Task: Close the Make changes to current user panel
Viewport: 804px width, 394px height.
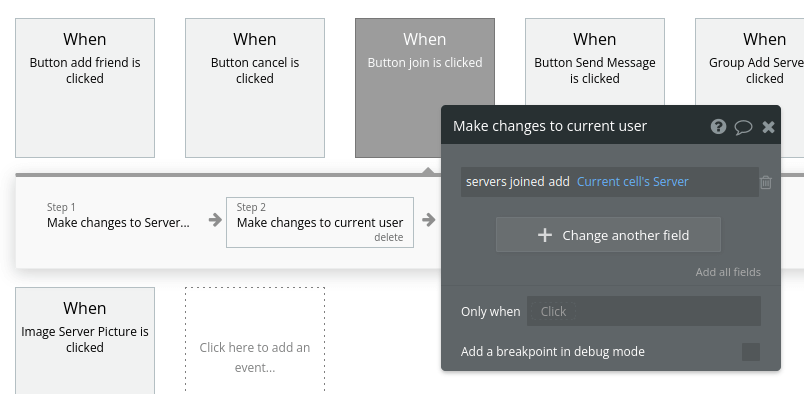Action: coord(768,127)
